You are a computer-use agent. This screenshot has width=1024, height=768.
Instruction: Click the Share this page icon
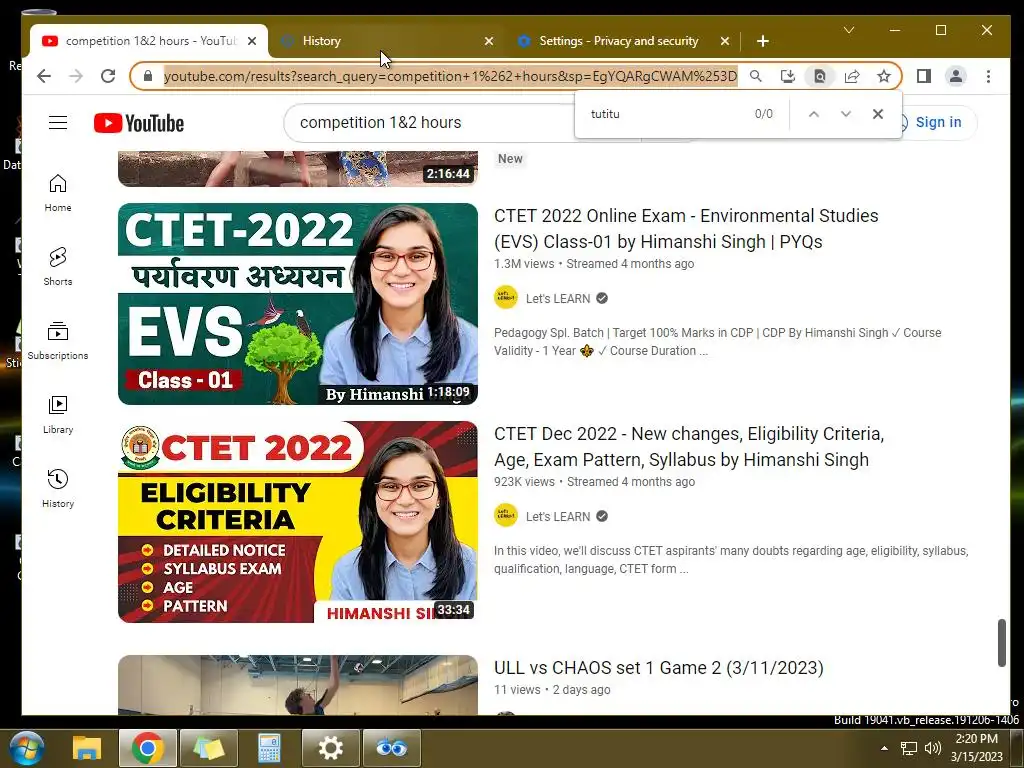852,76
